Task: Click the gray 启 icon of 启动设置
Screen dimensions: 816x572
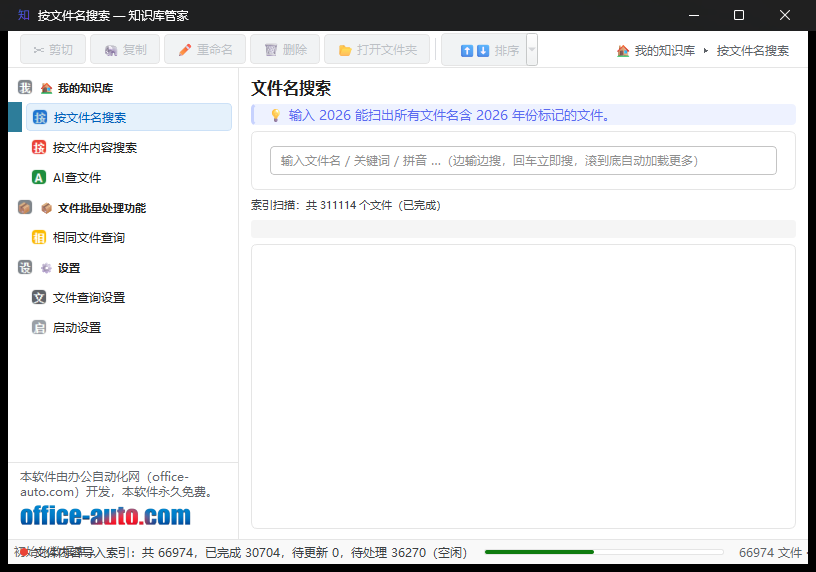Action: [x=39, y=327]
